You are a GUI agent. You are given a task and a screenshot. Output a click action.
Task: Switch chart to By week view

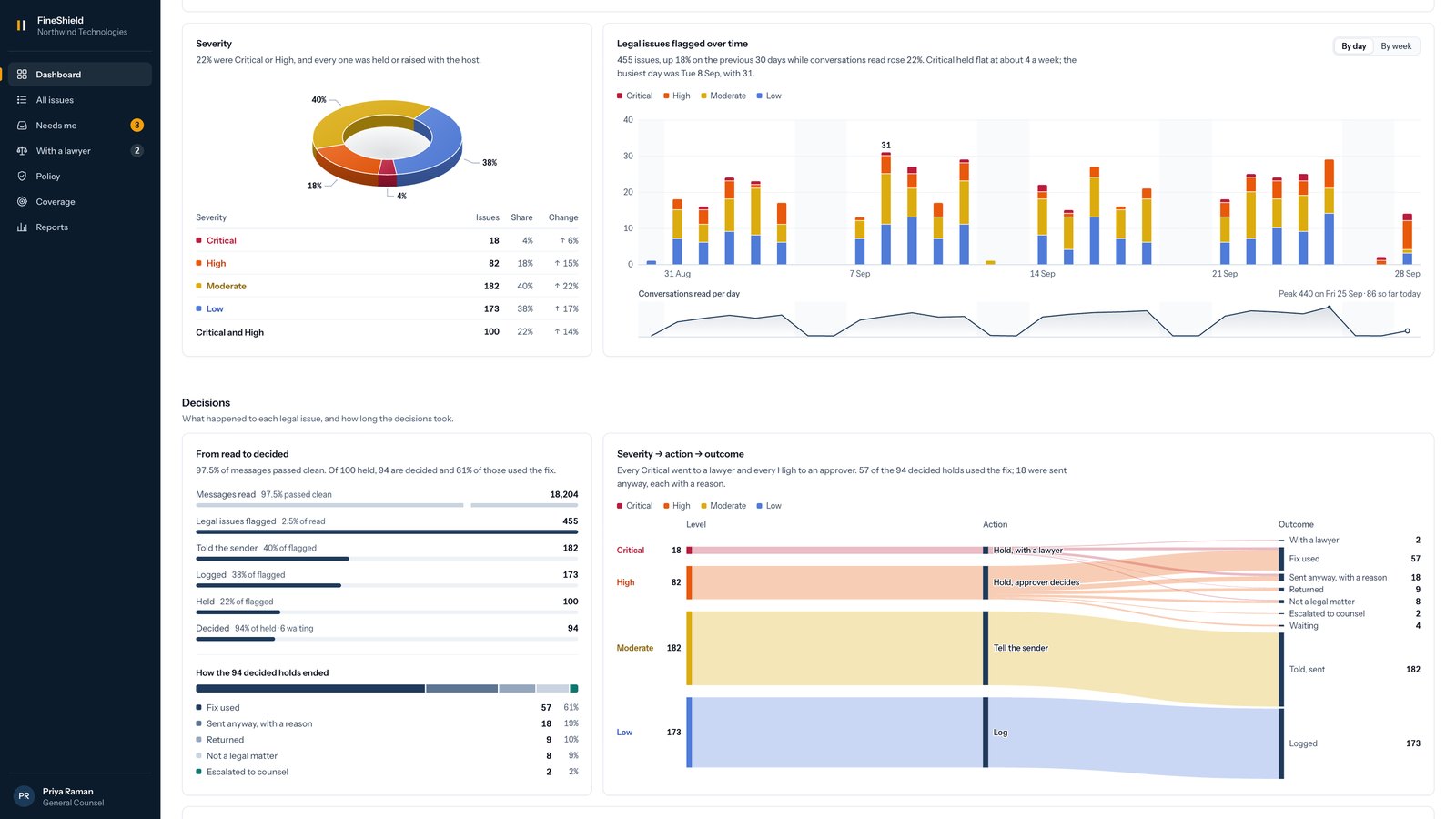tap(1396, 46)
